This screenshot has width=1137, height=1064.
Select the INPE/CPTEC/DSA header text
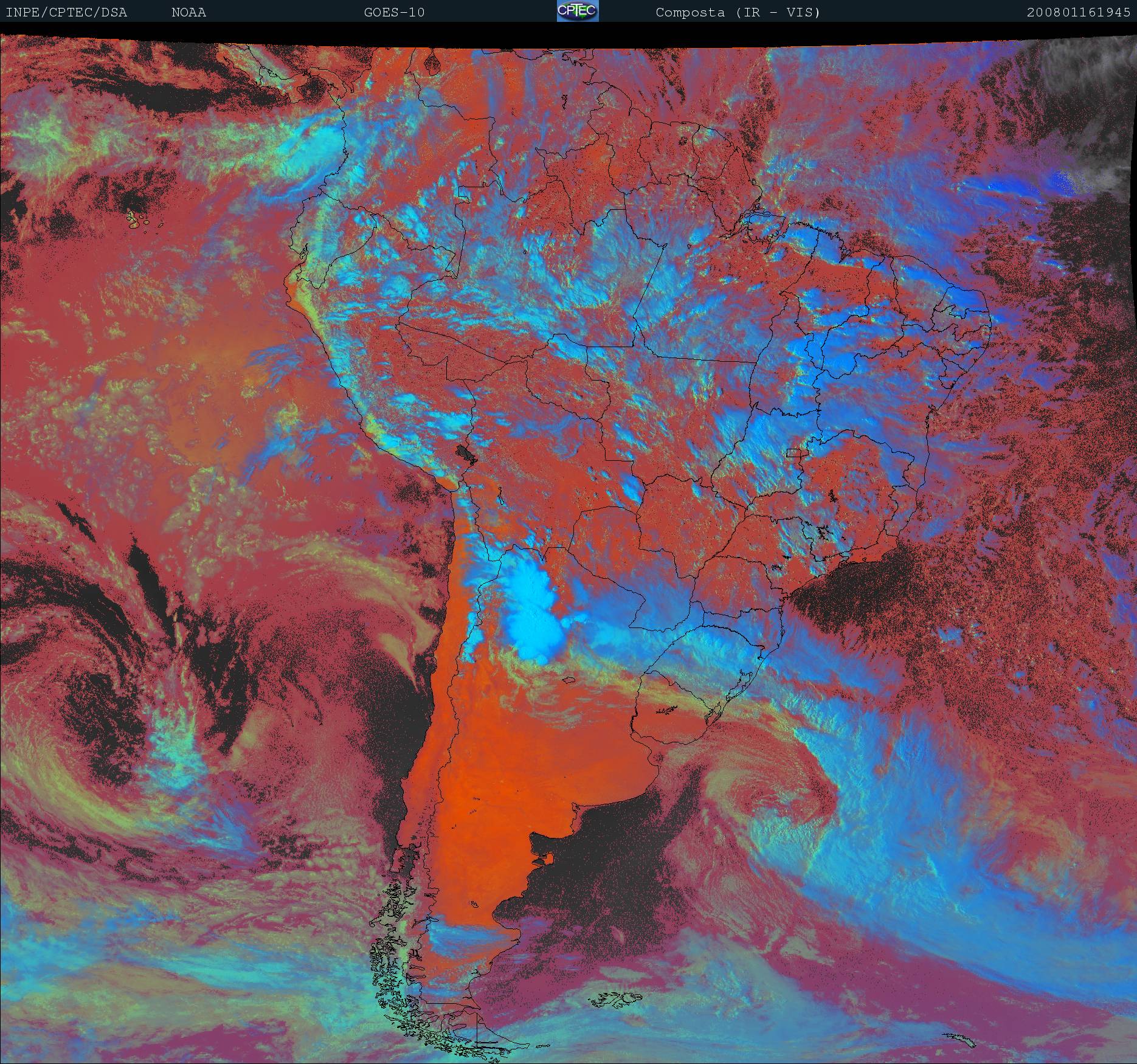66,12
